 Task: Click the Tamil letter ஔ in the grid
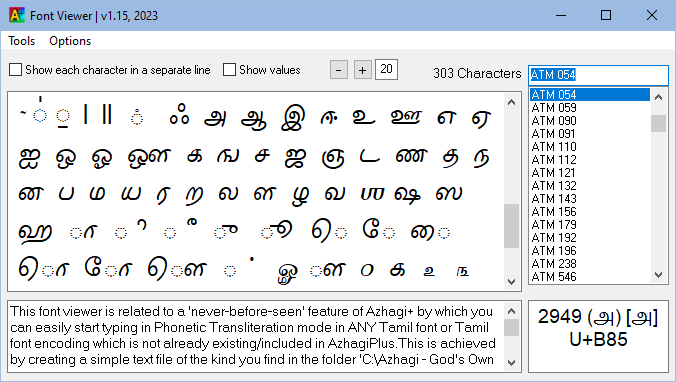click(x=149, y=157)
